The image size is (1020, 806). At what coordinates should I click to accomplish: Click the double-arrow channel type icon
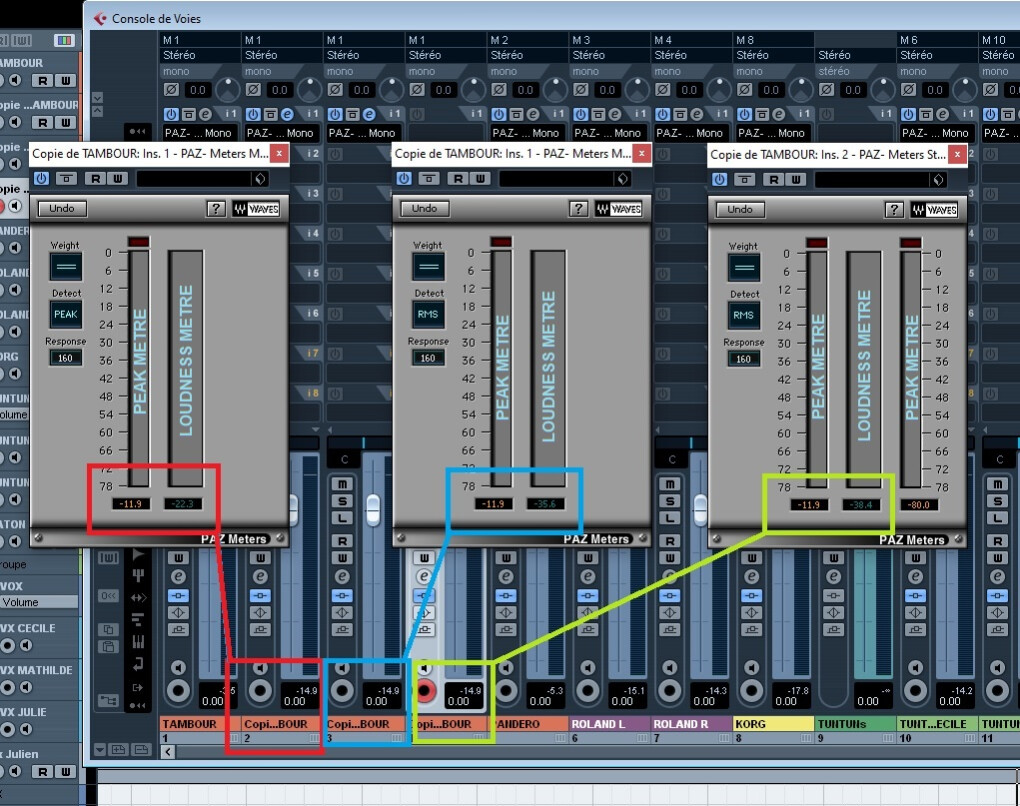coord(138,598)
